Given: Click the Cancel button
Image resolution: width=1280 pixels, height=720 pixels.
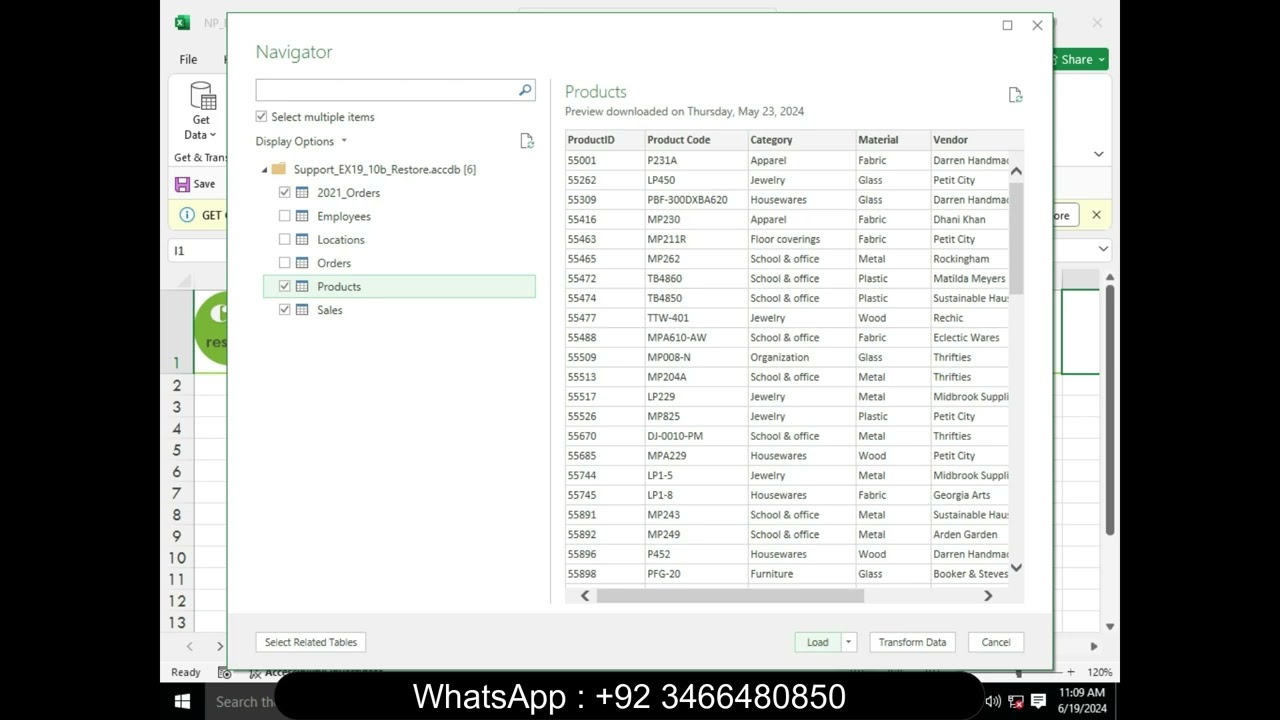Looking at the screenshot, I should point(996,642).
